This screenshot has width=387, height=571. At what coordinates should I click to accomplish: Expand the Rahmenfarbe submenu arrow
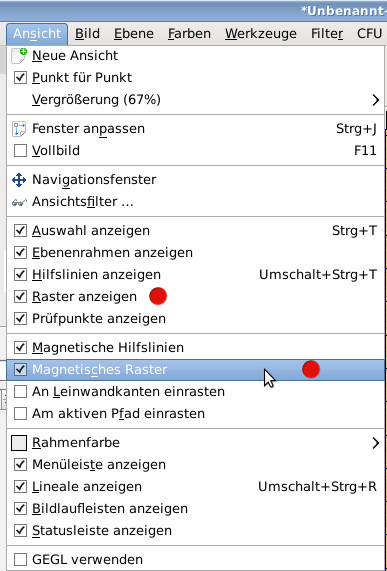[x=375, y=443]
